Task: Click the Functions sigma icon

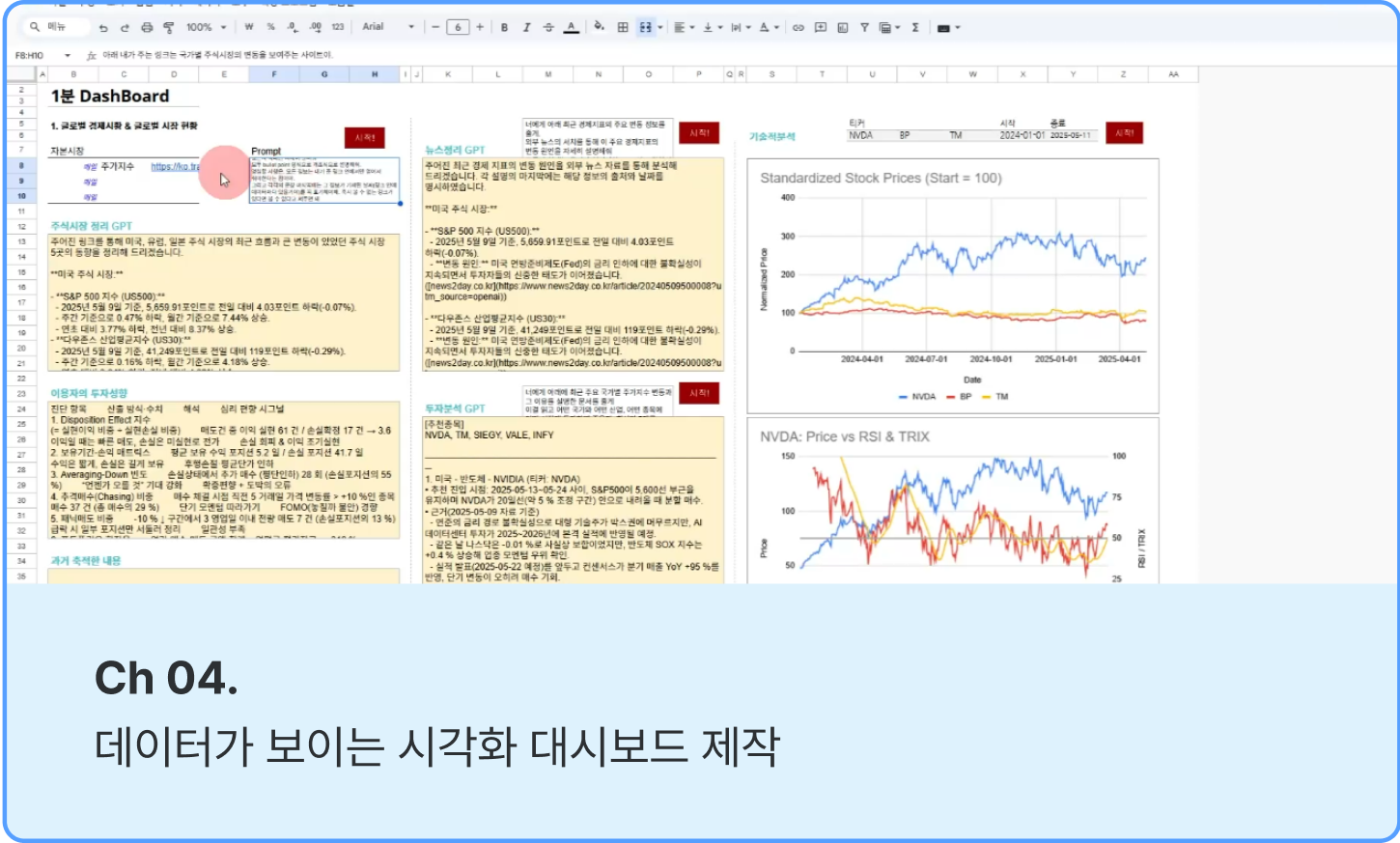Action: [915, 27]
